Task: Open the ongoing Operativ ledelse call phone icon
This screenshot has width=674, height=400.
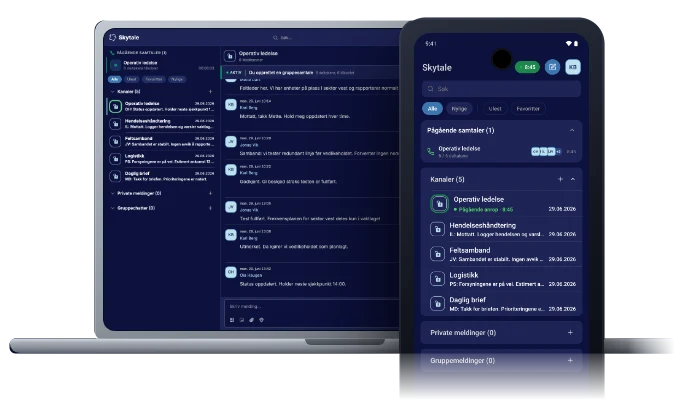Action: (430, 151)
